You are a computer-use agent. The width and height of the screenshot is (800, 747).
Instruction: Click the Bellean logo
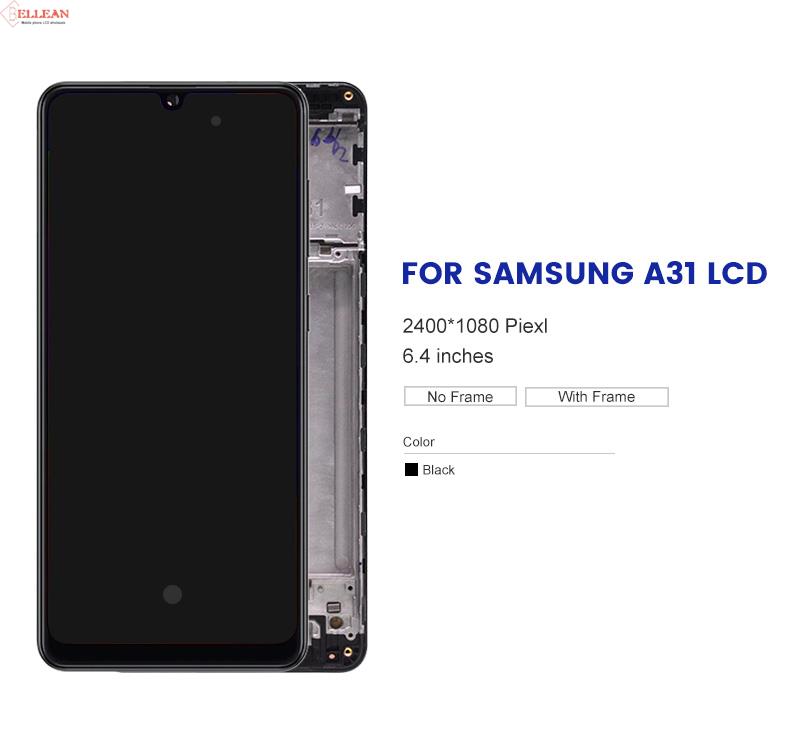click(35, 14)
